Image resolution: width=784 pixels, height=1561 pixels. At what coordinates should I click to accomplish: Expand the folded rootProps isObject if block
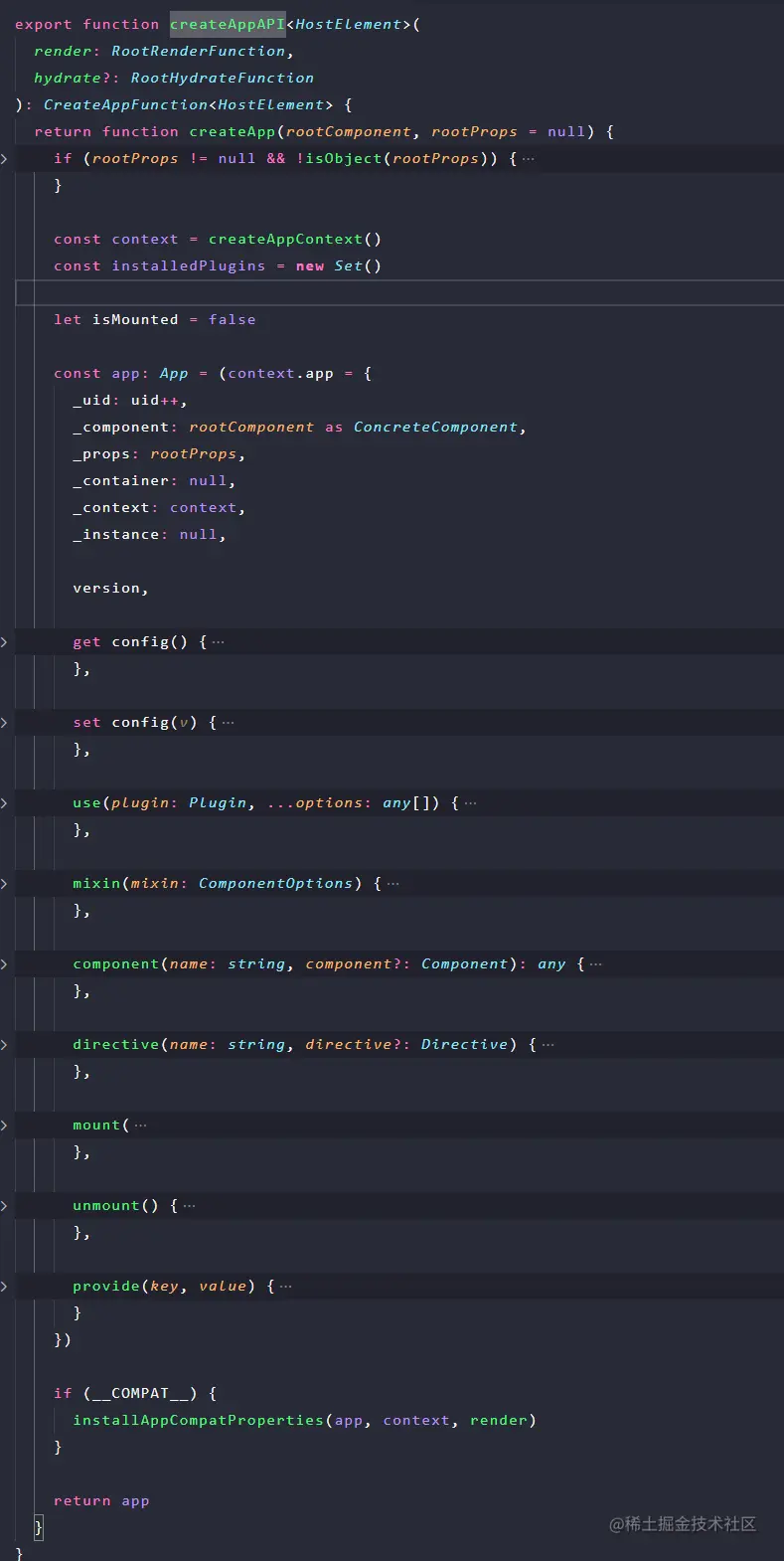click(5, 159)
